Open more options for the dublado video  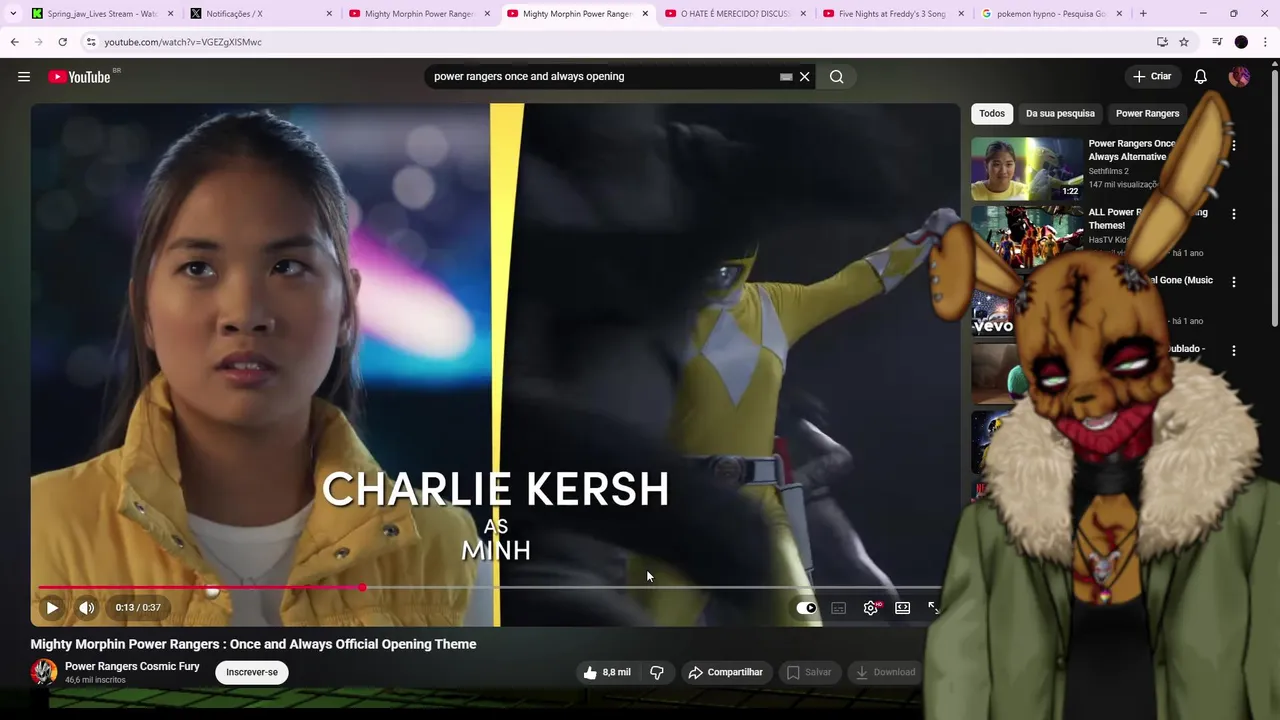click(x=1233, y=351)
